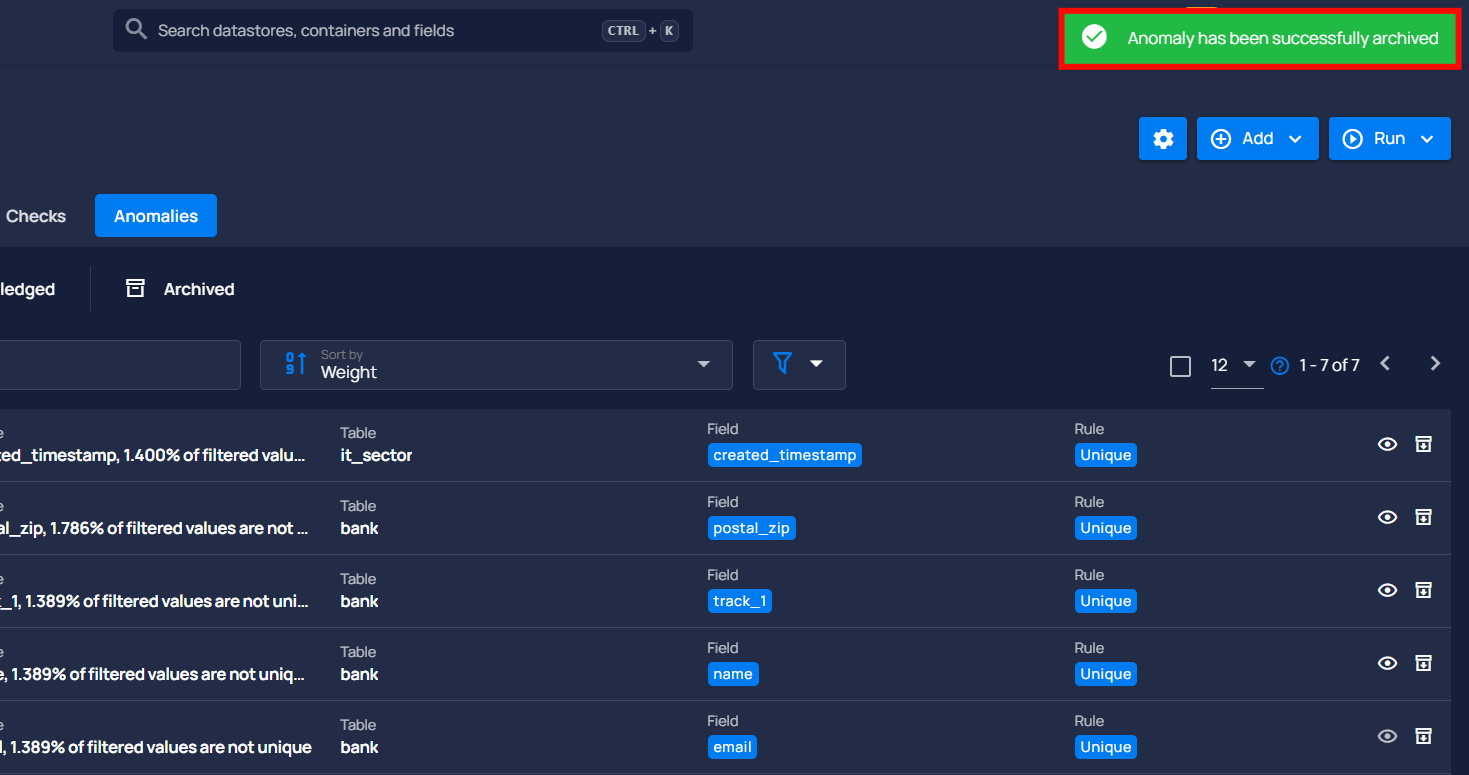The image size is (1469, 775).
Task: View the created_timestamp anomaly eye icon
Action: point(1387,444)
